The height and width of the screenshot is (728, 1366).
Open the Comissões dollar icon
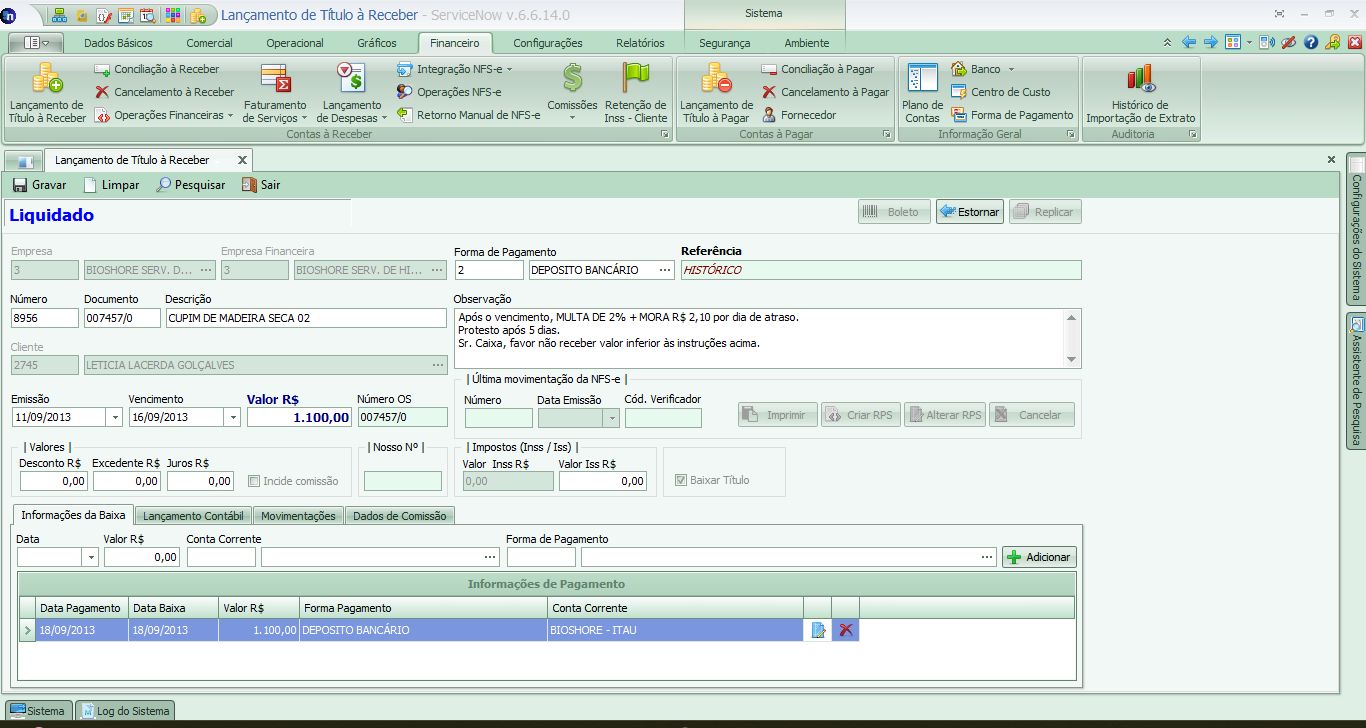tap(572, 79)
